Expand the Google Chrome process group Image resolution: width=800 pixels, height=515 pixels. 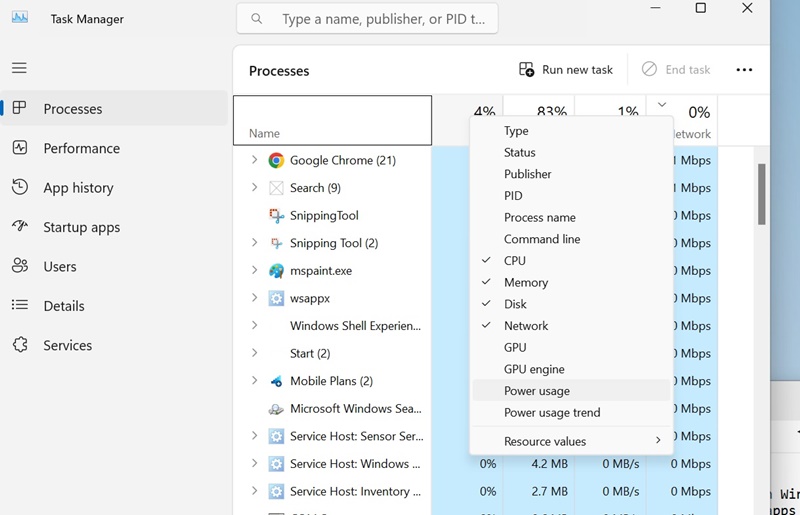254,160
